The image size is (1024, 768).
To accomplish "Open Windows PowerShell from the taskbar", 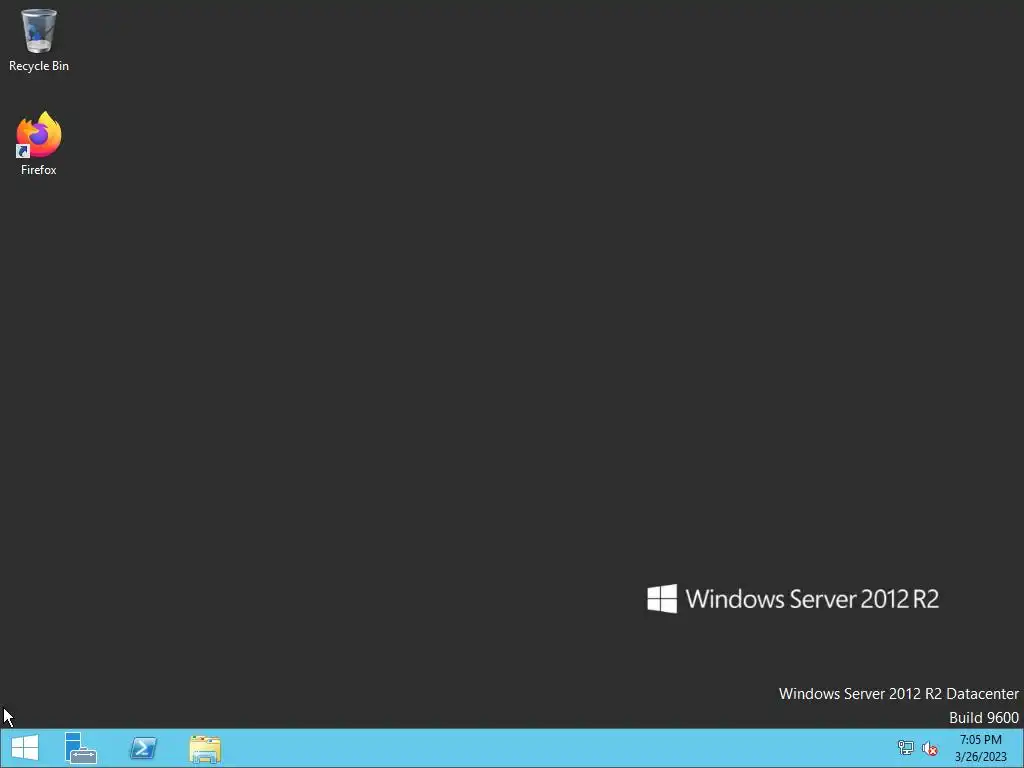I will pos(143,748).
